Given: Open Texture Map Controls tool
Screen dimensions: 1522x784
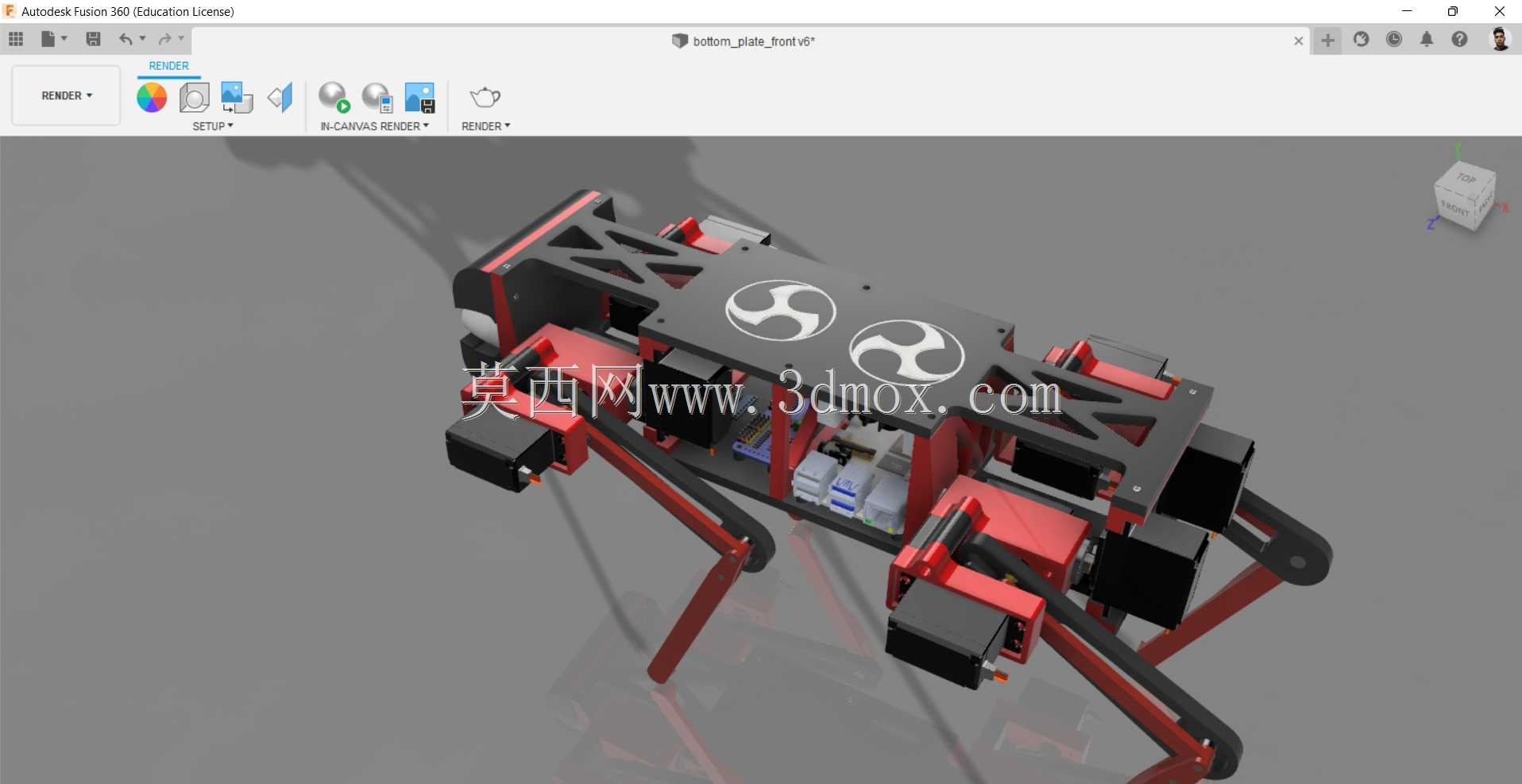Looking at the screenshot, I should [280, 98].
